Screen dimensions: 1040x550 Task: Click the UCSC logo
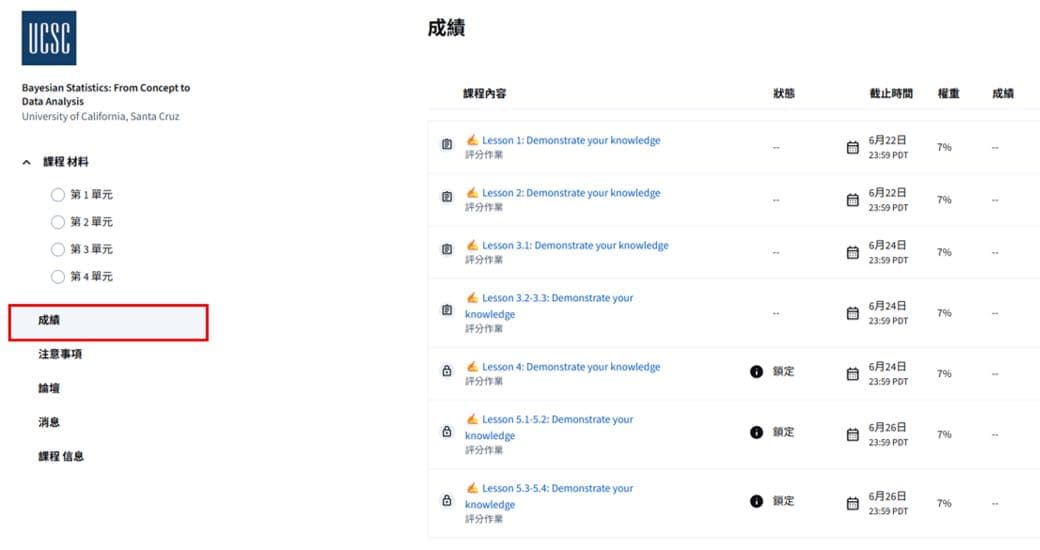(49, 38)
